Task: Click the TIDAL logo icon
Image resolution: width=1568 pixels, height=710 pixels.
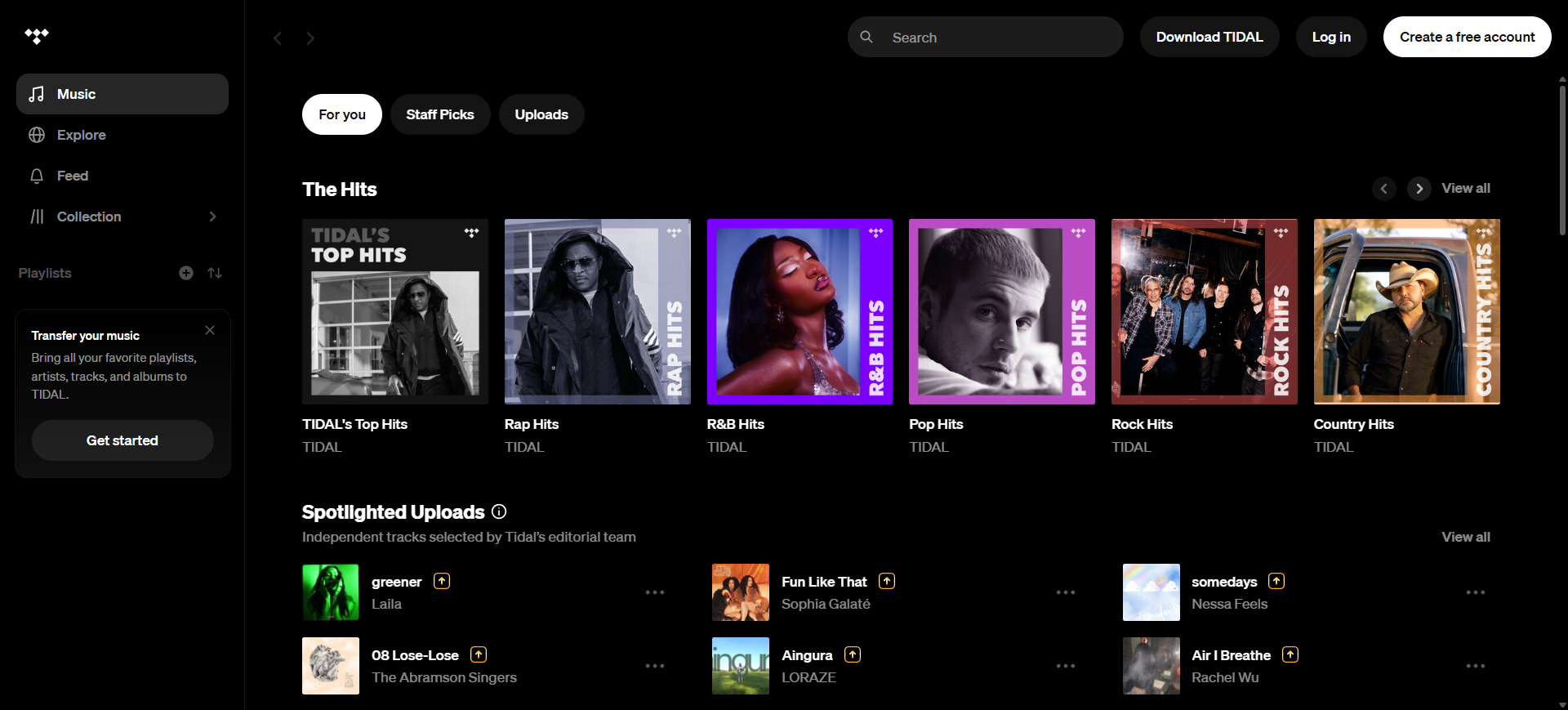Action: click(x=37, y=36)
